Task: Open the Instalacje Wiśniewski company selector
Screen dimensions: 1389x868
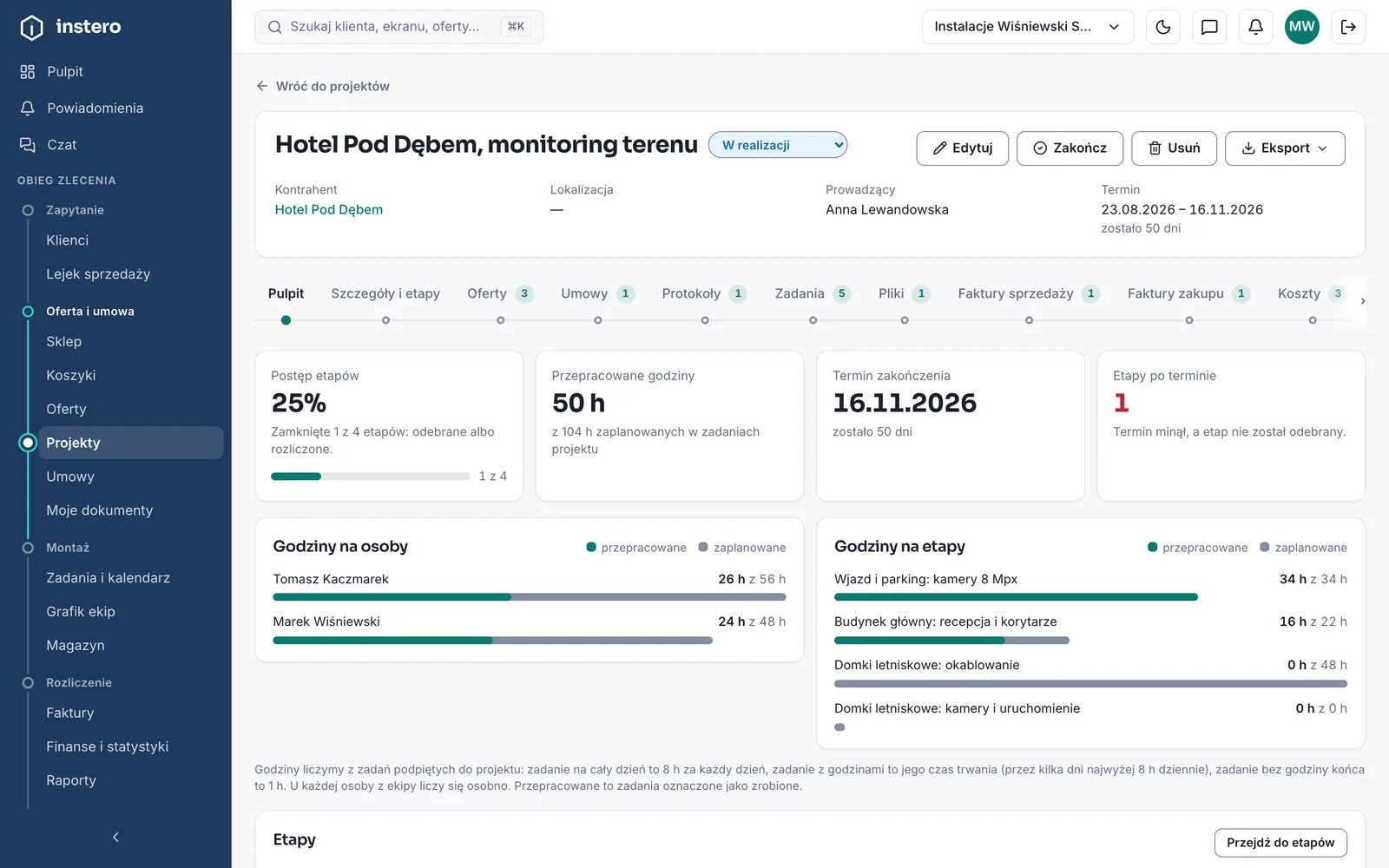Action: point(1028,27)
